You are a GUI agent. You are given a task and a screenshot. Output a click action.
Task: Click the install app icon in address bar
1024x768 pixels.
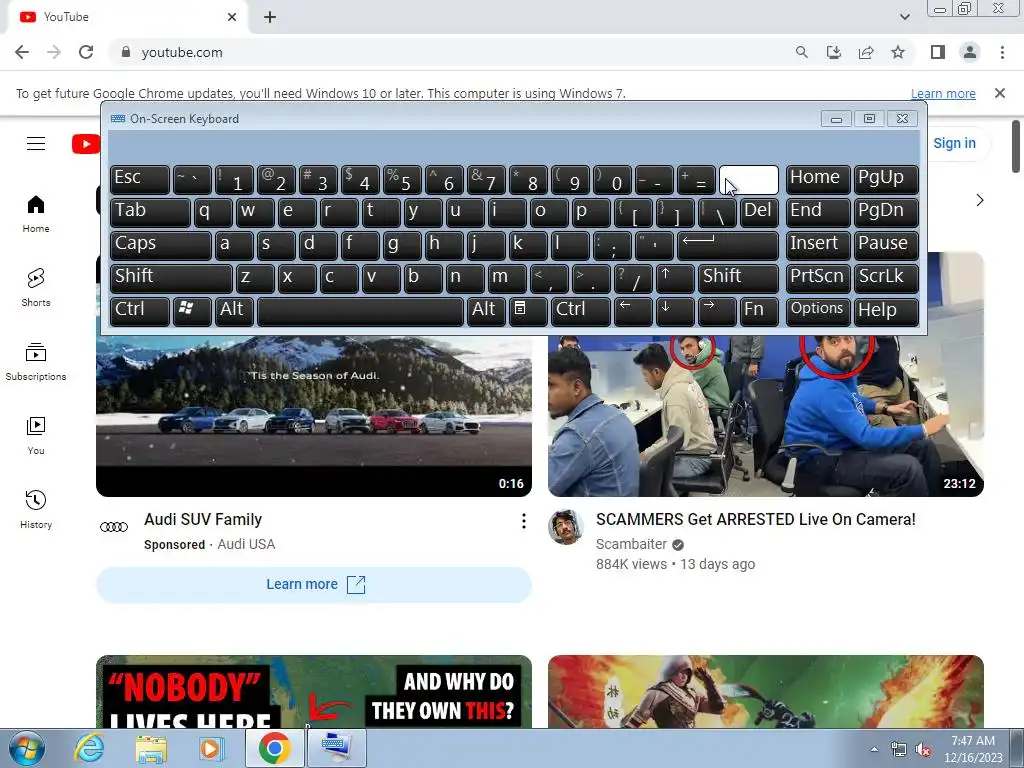pos(834,52)
